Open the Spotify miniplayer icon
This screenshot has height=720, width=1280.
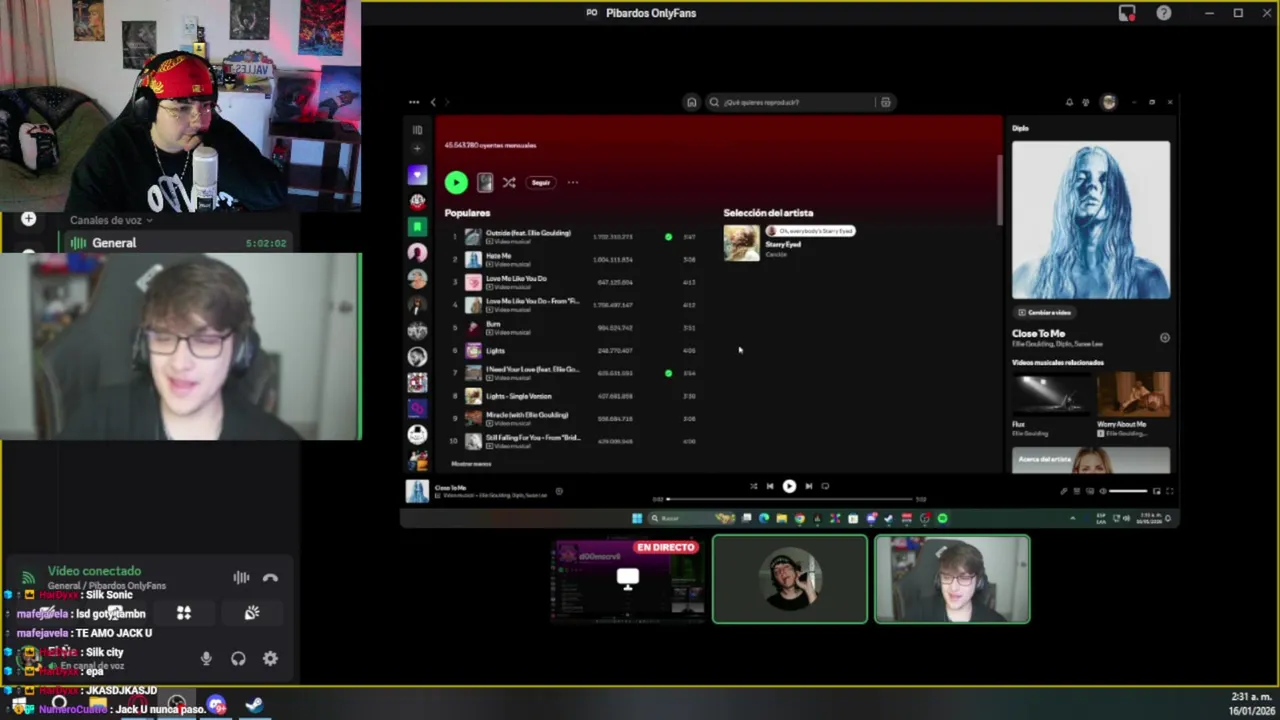coord(1157,491)
